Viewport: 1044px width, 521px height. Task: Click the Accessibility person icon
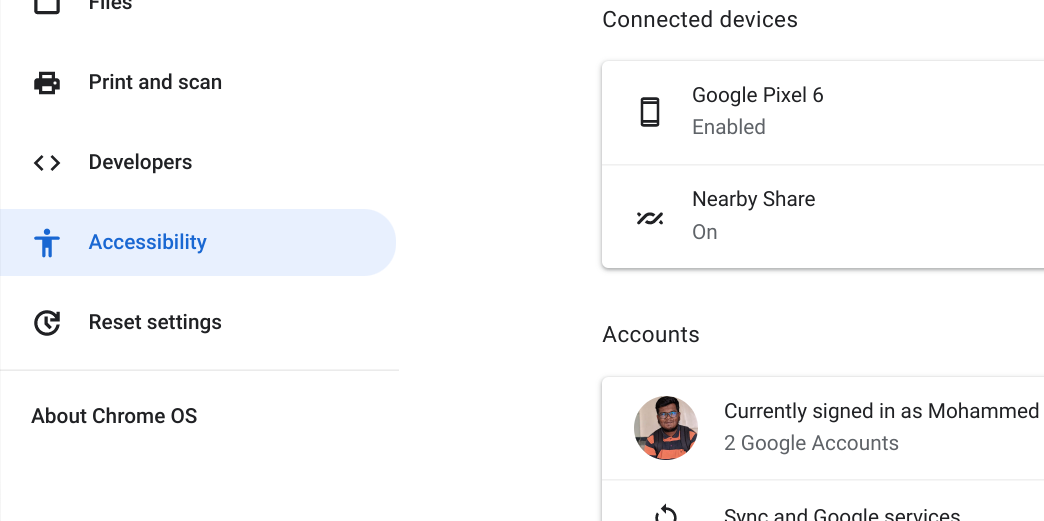tap(47, 243)
